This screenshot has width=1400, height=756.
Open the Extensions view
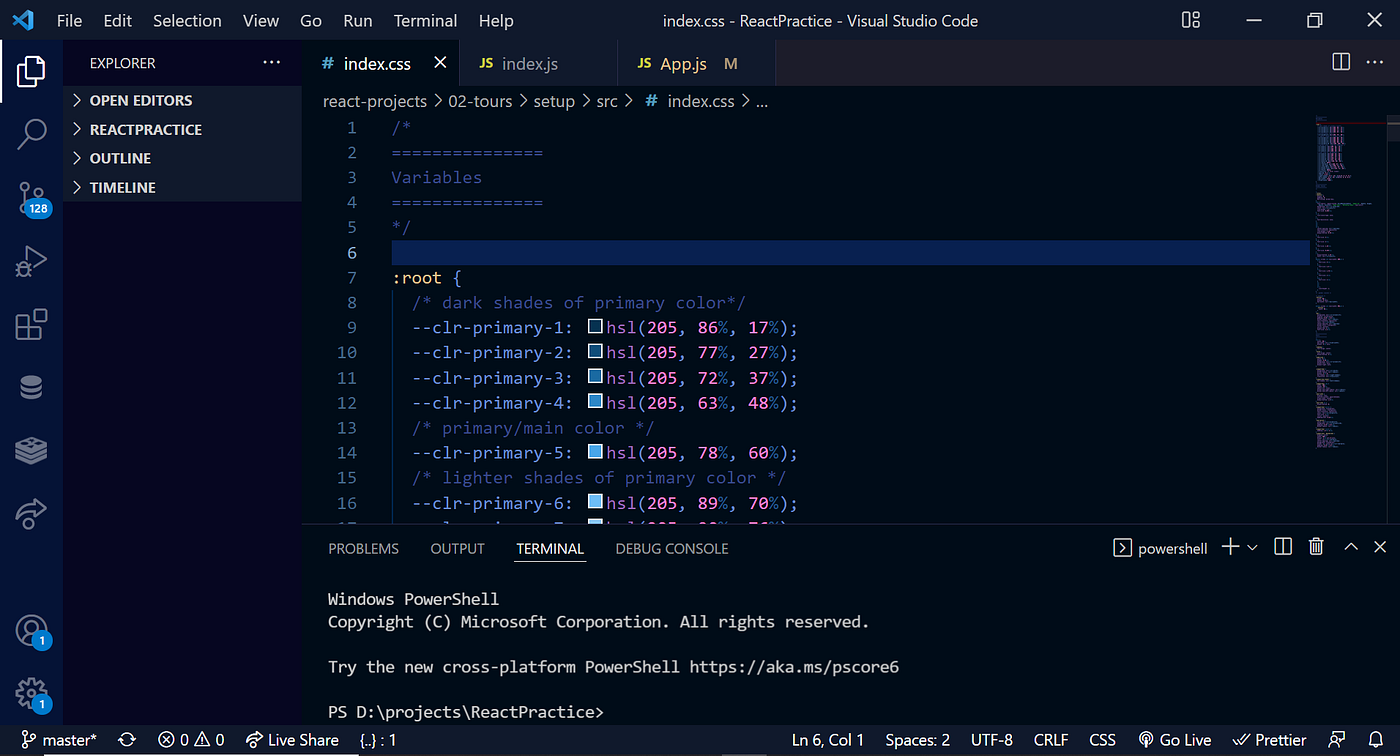point(31,324)
